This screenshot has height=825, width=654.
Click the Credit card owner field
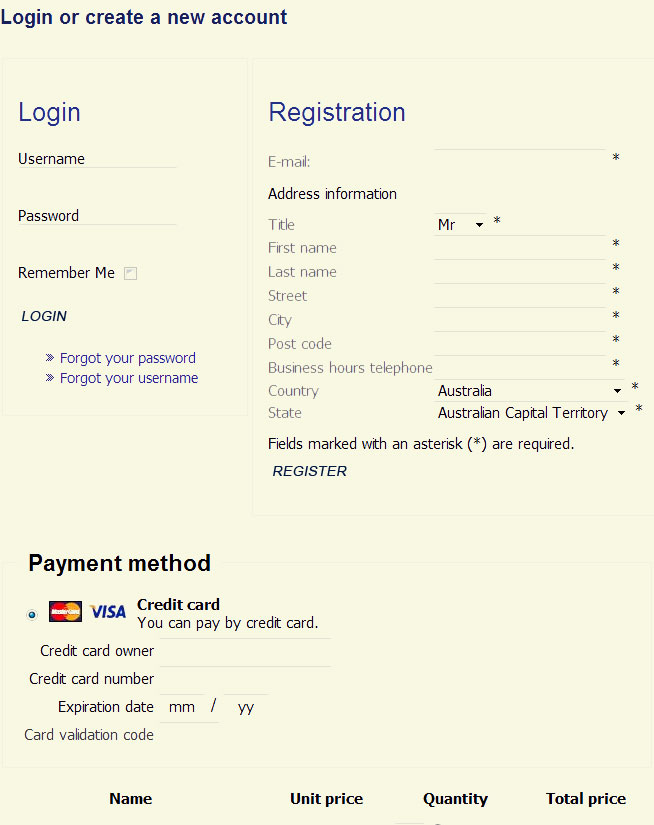click(245, 650)
